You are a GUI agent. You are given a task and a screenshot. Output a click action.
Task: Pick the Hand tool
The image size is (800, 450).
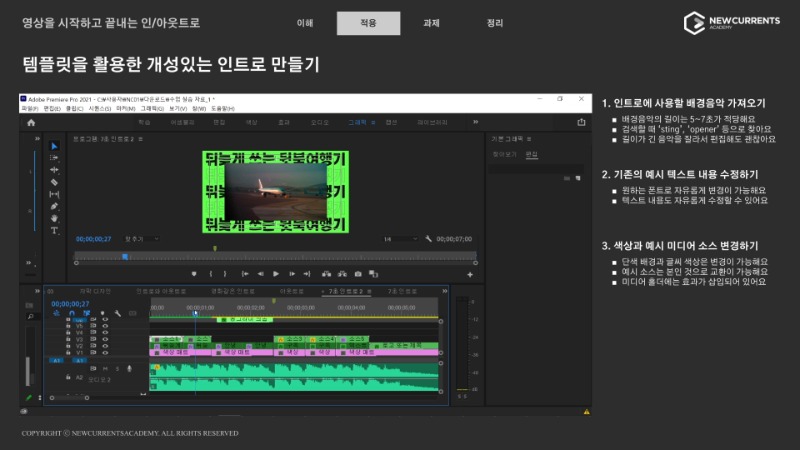pos(55,218)
